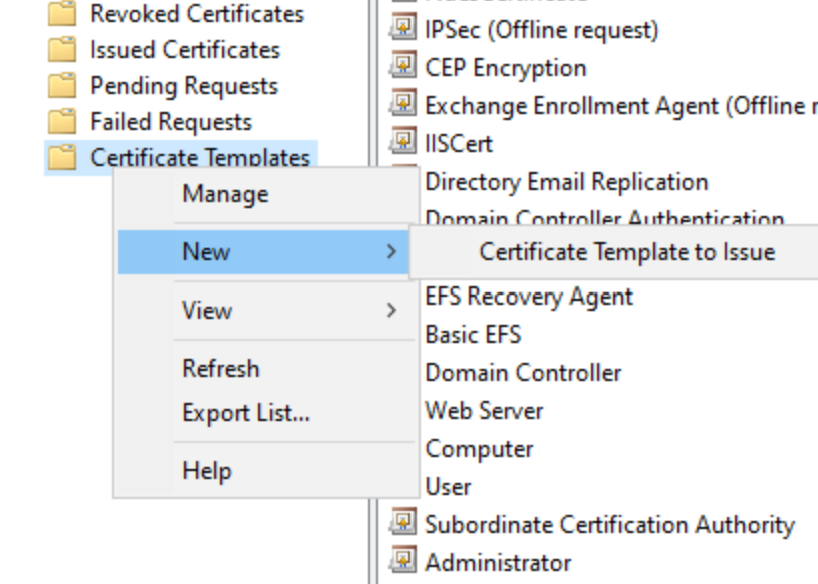The height and width of the screenshot is (584, 818).
Task: Click the Pending Requests folder icon
Action: click(x=62, y=86)
